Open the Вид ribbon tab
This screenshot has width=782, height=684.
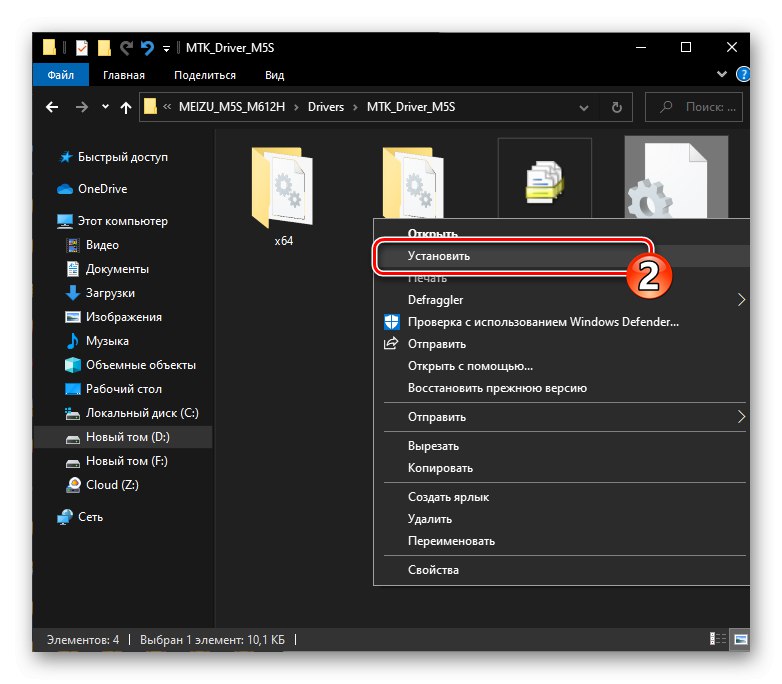(274, 75)
